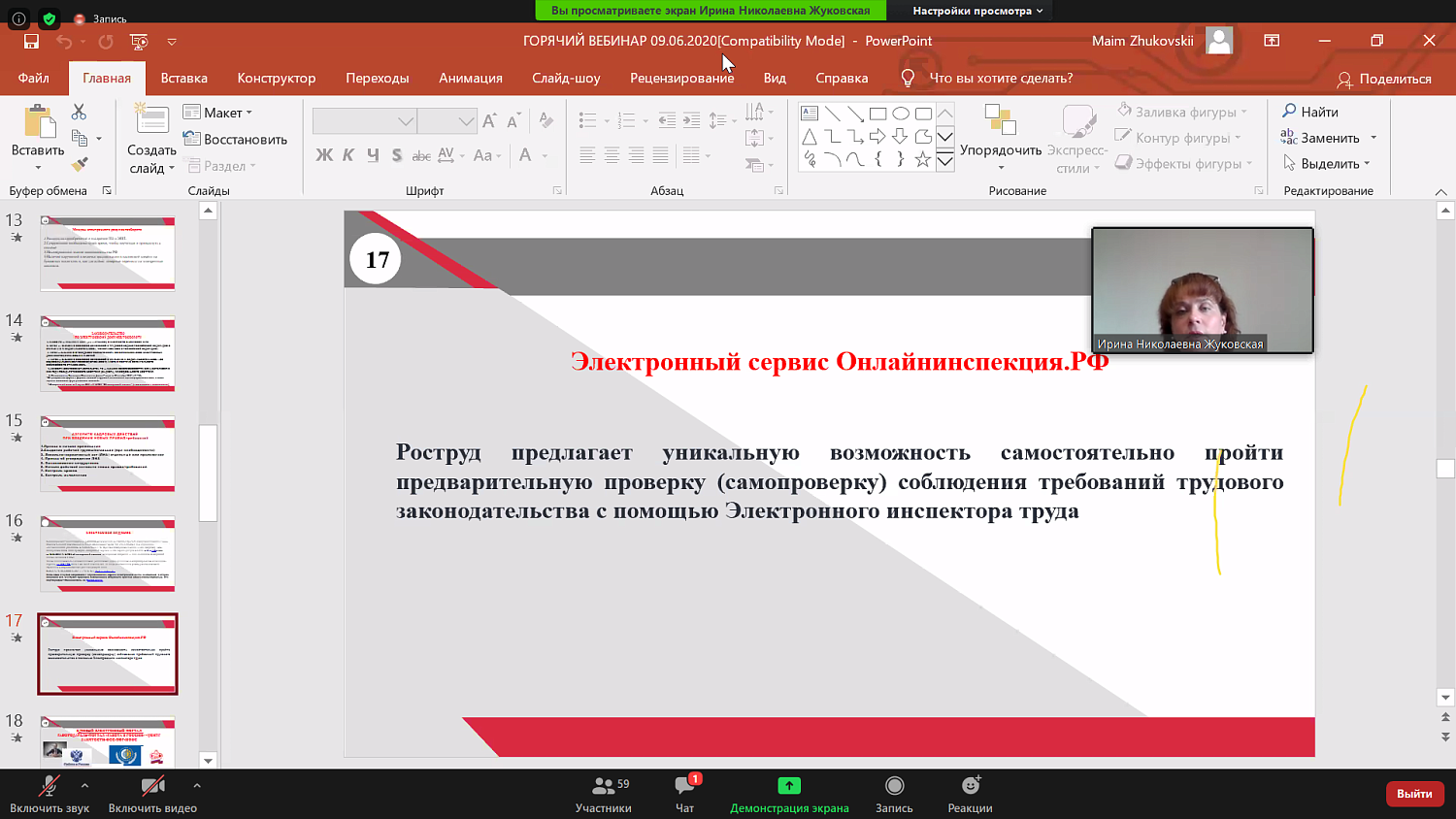Open the Упорядочить arrange menu
1456x819 pixels.
[x=1001, y=138]
